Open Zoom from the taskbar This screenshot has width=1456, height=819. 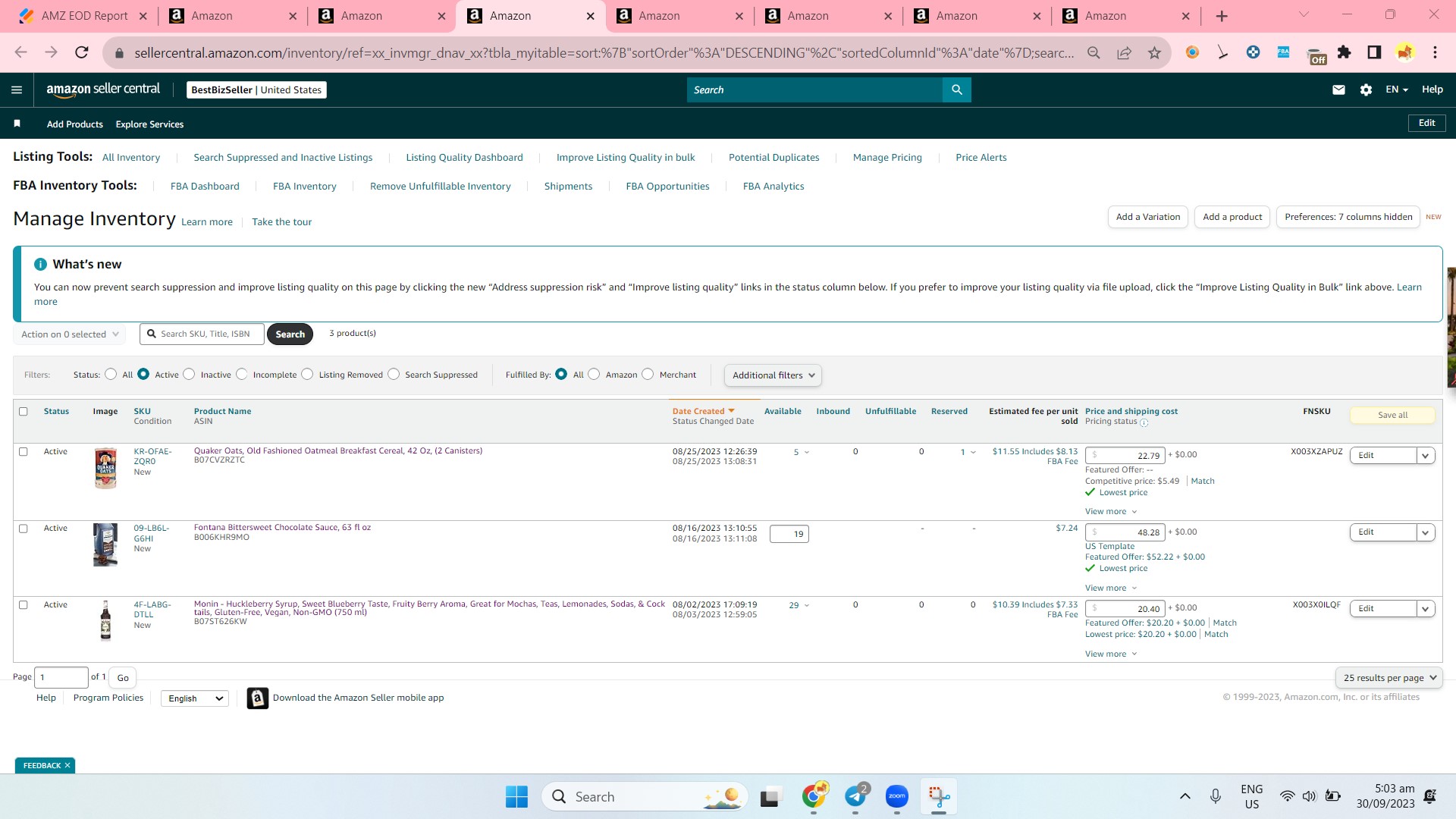[x=897, y=796]
